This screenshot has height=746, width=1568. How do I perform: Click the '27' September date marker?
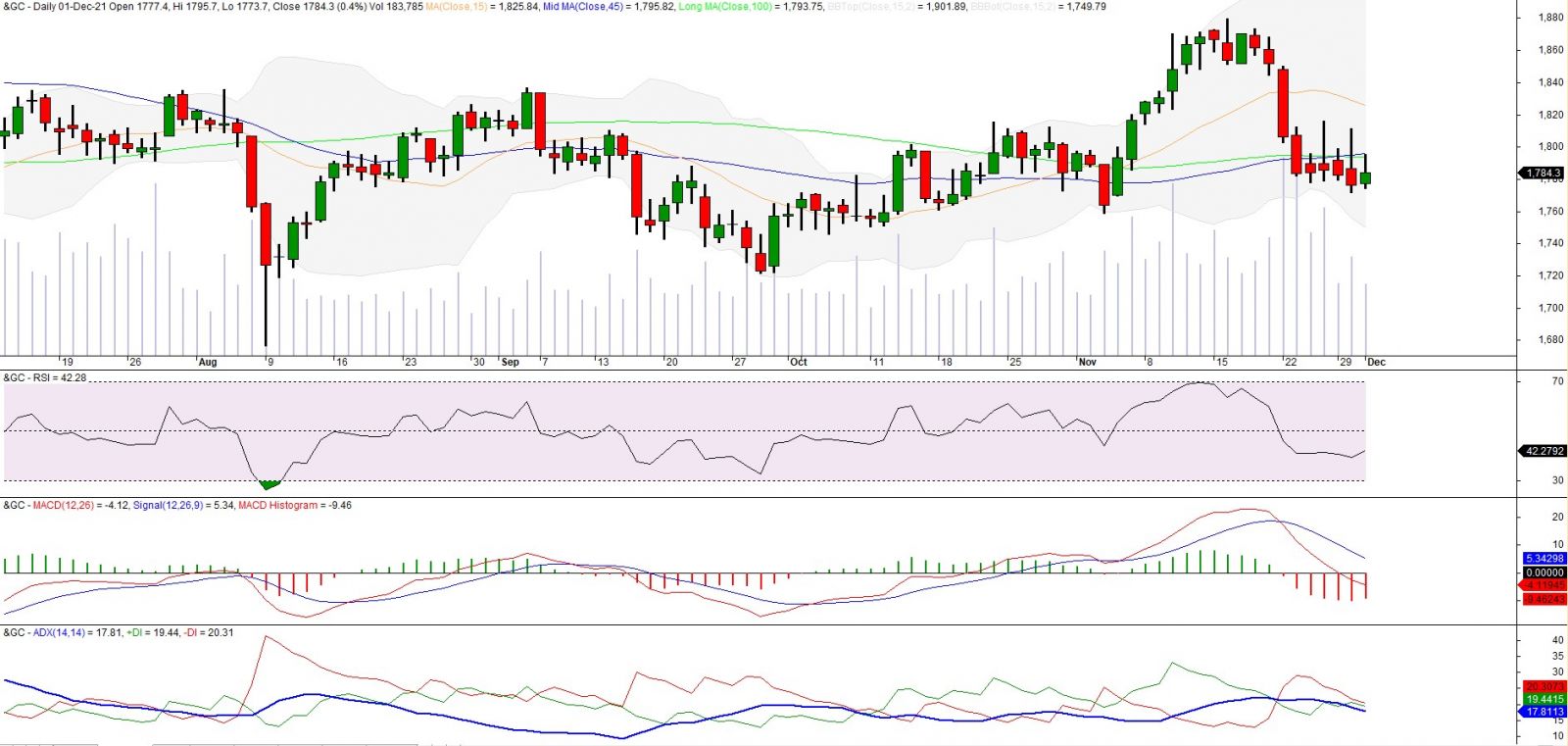(740, 362)
